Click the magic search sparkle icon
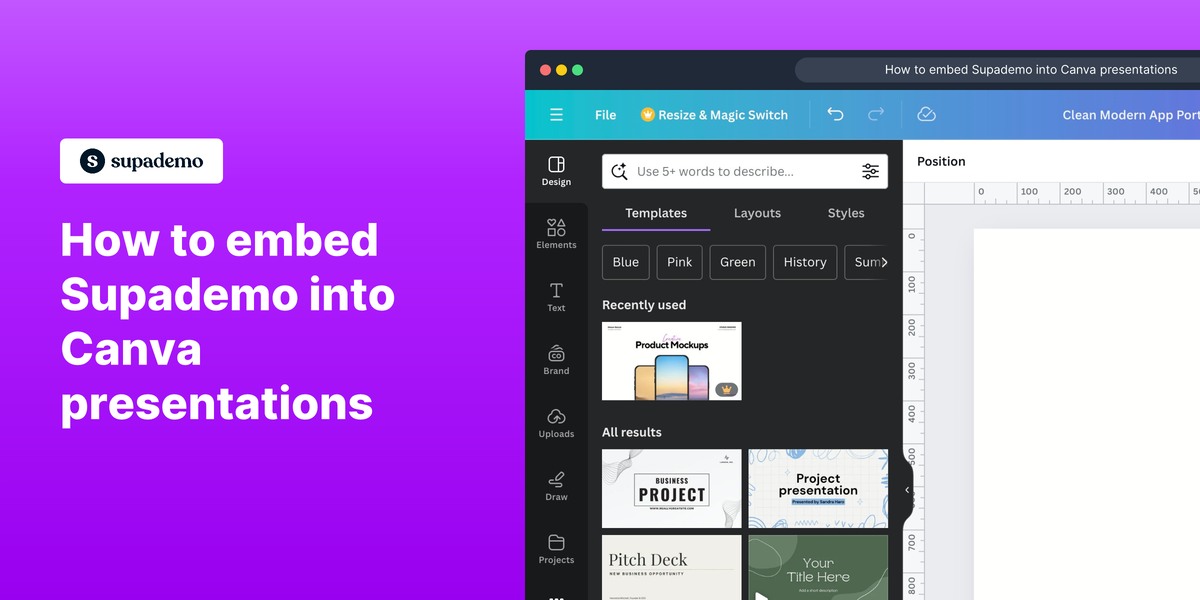This screenshot has height=600, width=1200. pos(619,171)
